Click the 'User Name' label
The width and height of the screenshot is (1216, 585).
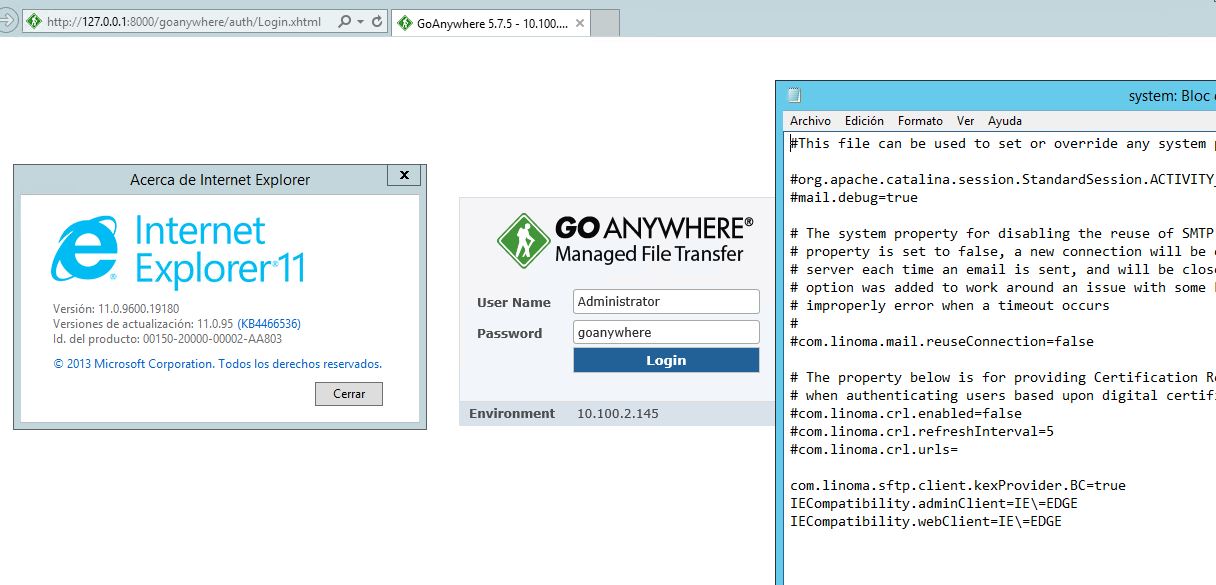(514, 303)
